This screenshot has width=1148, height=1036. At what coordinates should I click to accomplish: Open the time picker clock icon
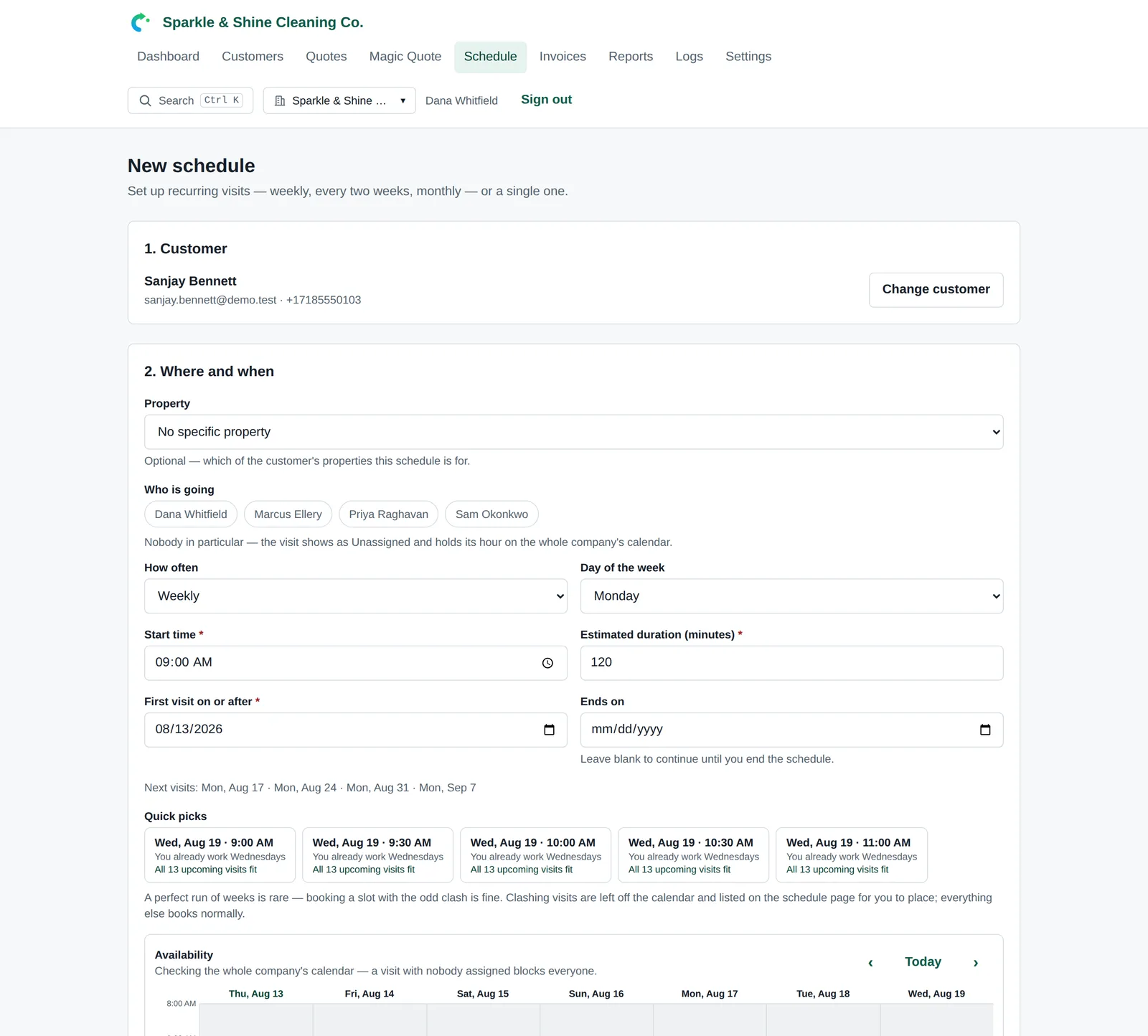(547, 663)
